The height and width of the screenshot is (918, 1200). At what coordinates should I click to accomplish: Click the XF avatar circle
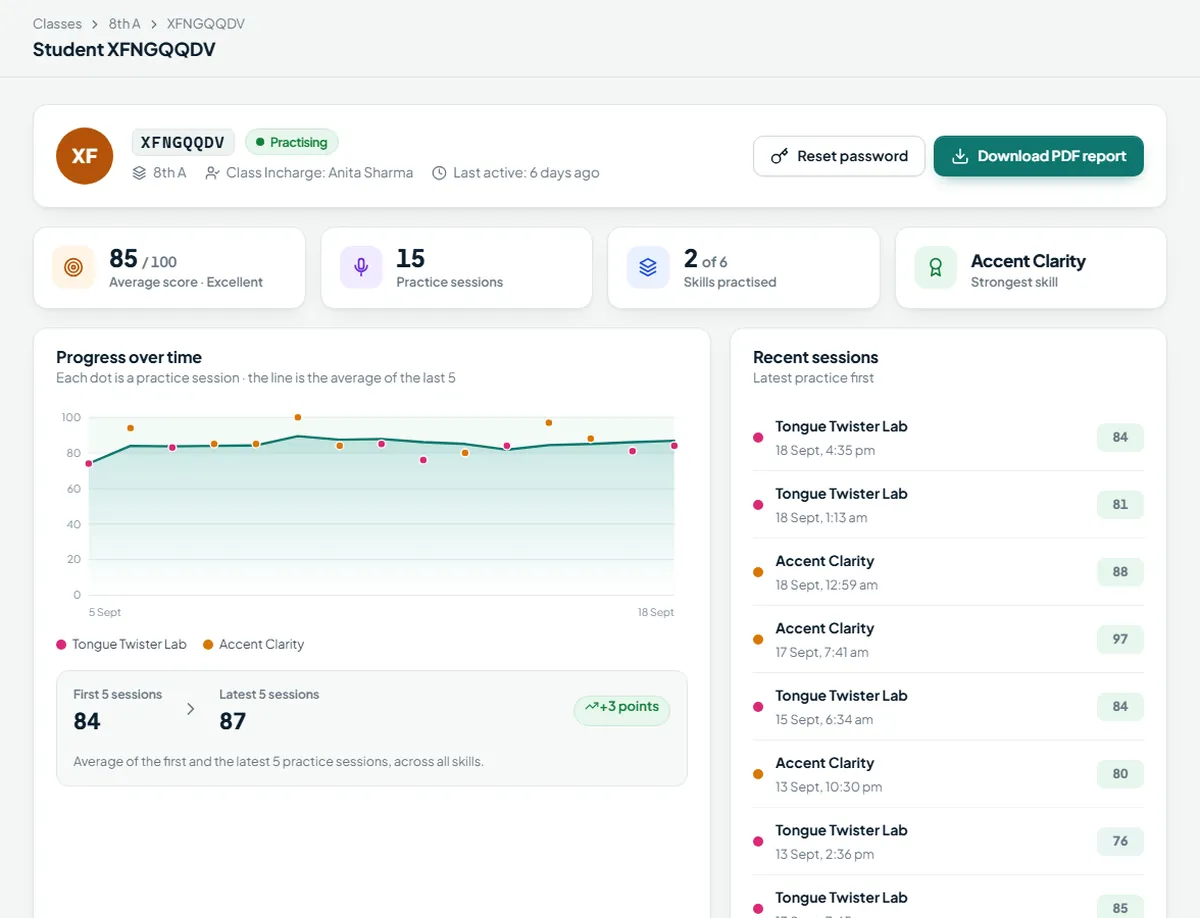click(85, 156)
